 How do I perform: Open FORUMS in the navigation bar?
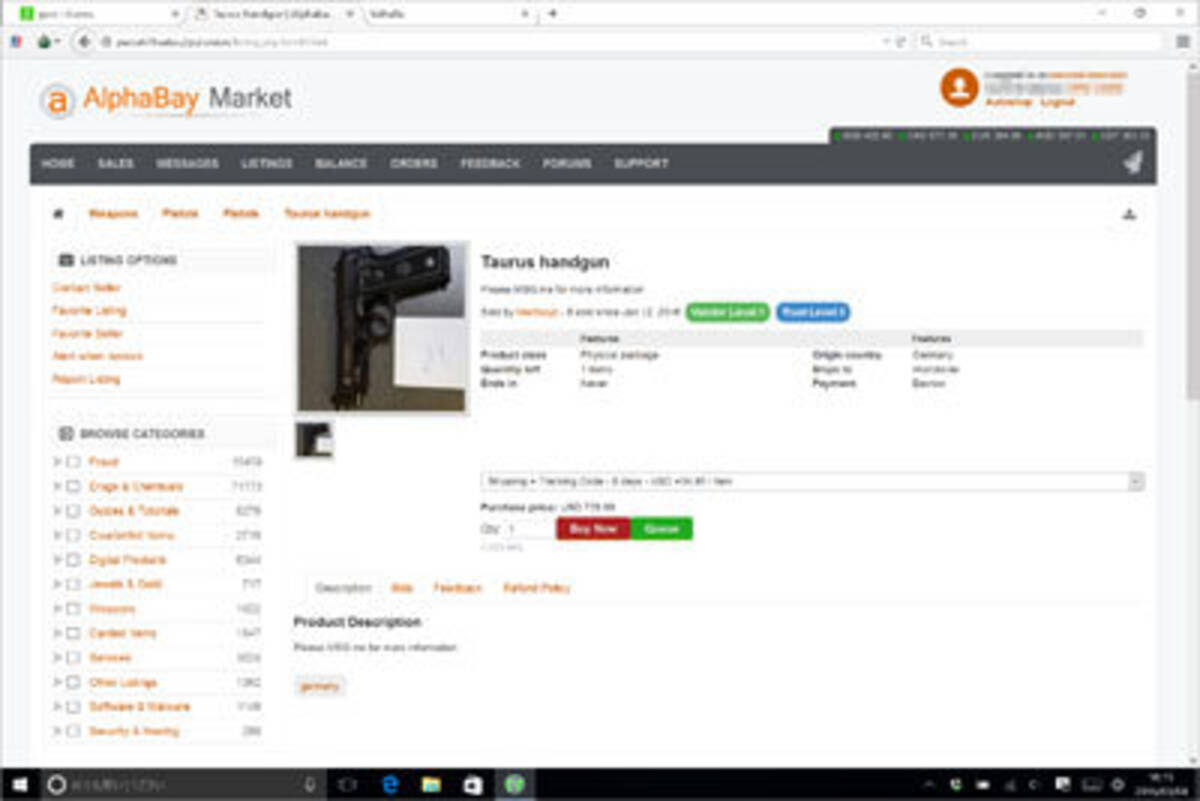coord(567,163)
